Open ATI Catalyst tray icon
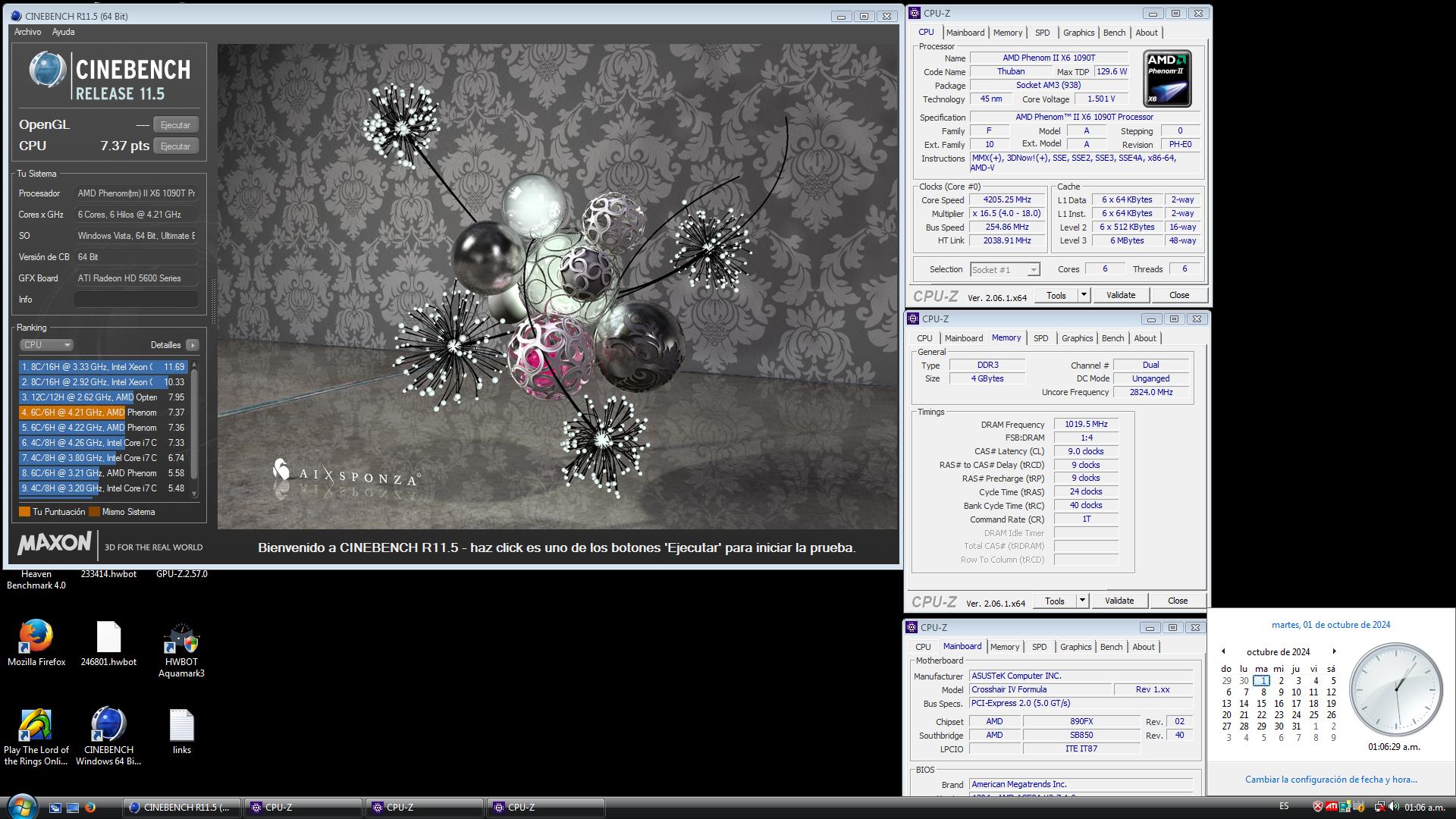The image size is (1456, 819). click(x=1331, y=807)
